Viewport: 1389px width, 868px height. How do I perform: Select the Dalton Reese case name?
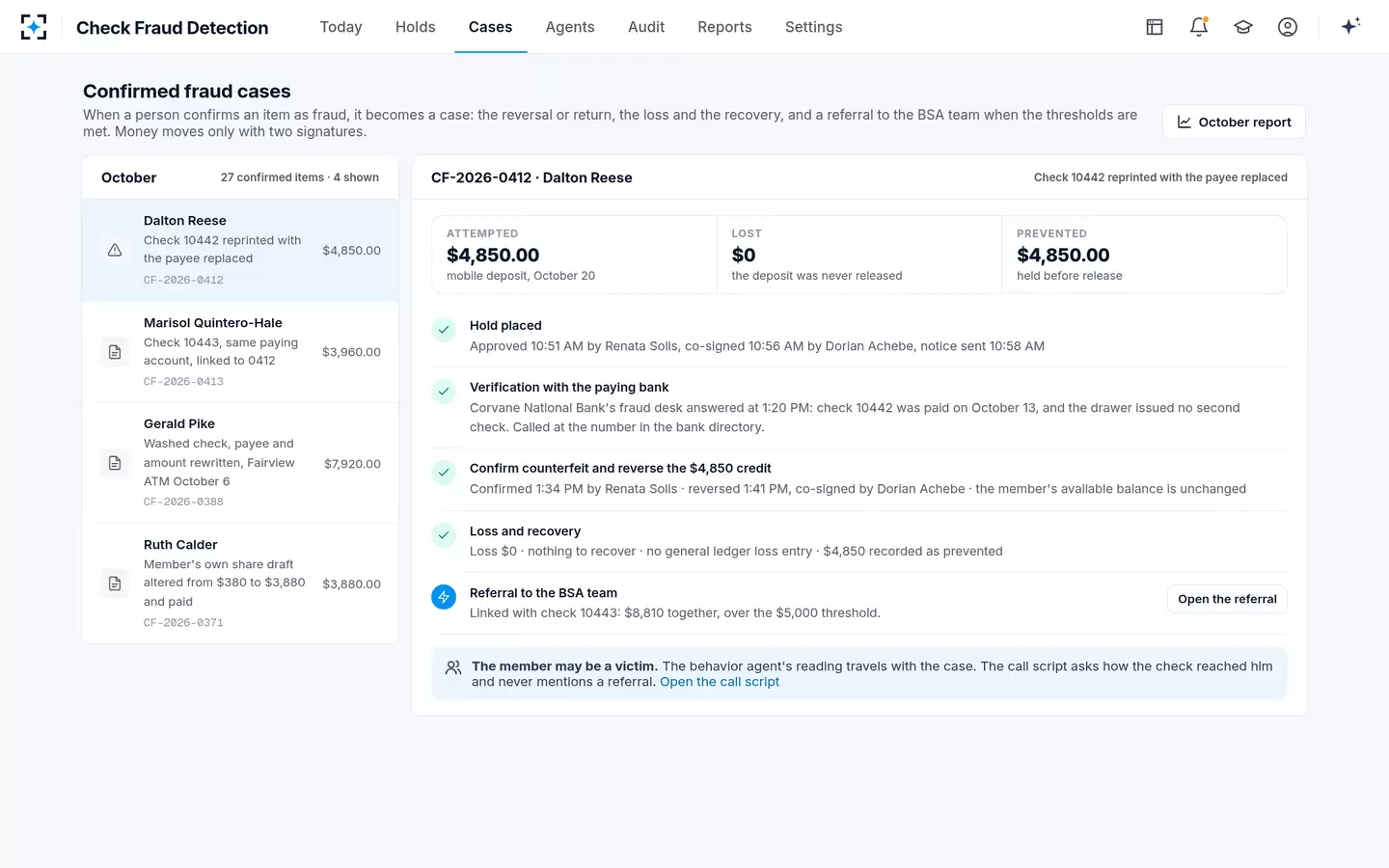[x=185, y=221]
